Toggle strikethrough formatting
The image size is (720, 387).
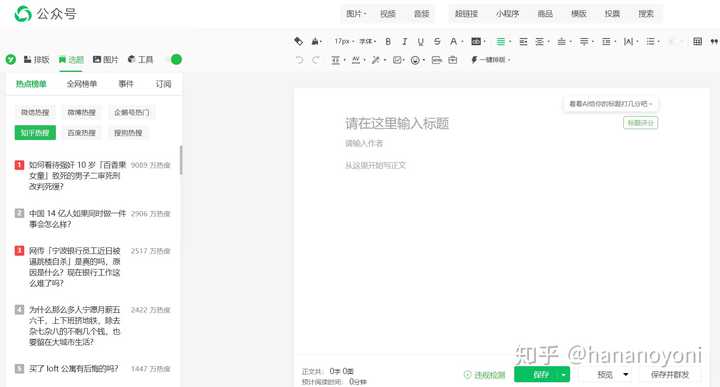click(437, 41)
